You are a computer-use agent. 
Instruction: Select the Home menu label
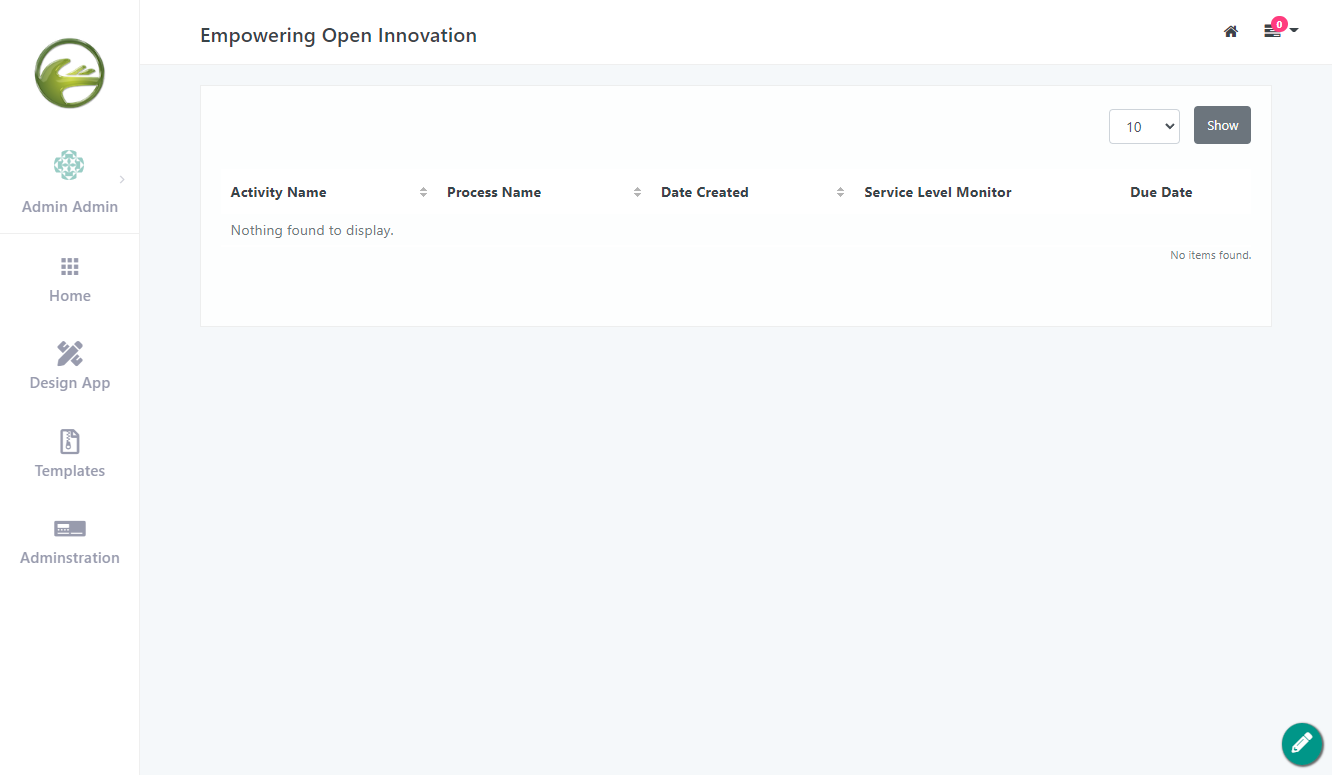[x=70, y=296]
